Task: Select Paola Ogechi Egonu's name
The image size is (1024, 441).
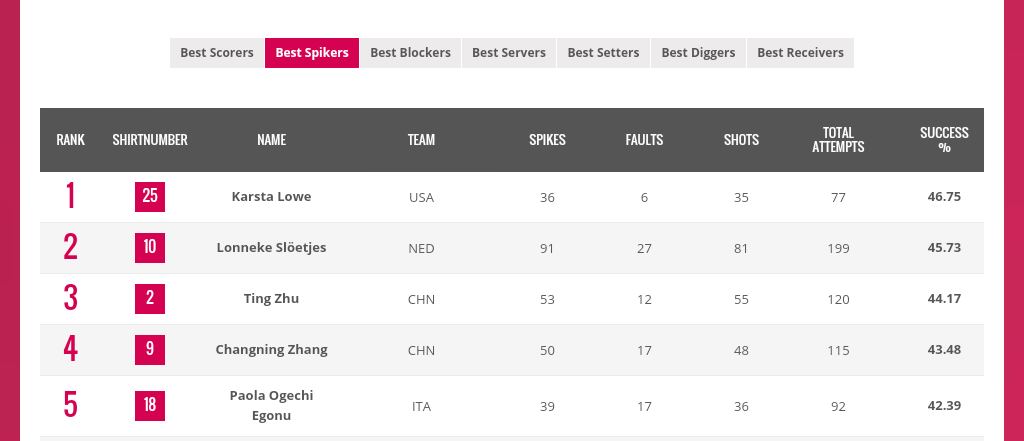Action: [271, 405]
